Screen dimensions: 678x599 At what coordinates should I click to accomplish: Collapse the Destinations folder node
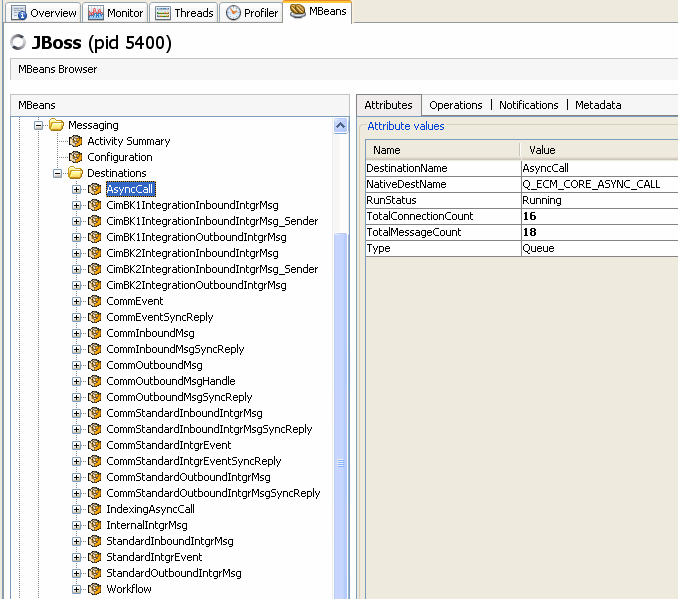pyautogui.click(x=58, y=173)
